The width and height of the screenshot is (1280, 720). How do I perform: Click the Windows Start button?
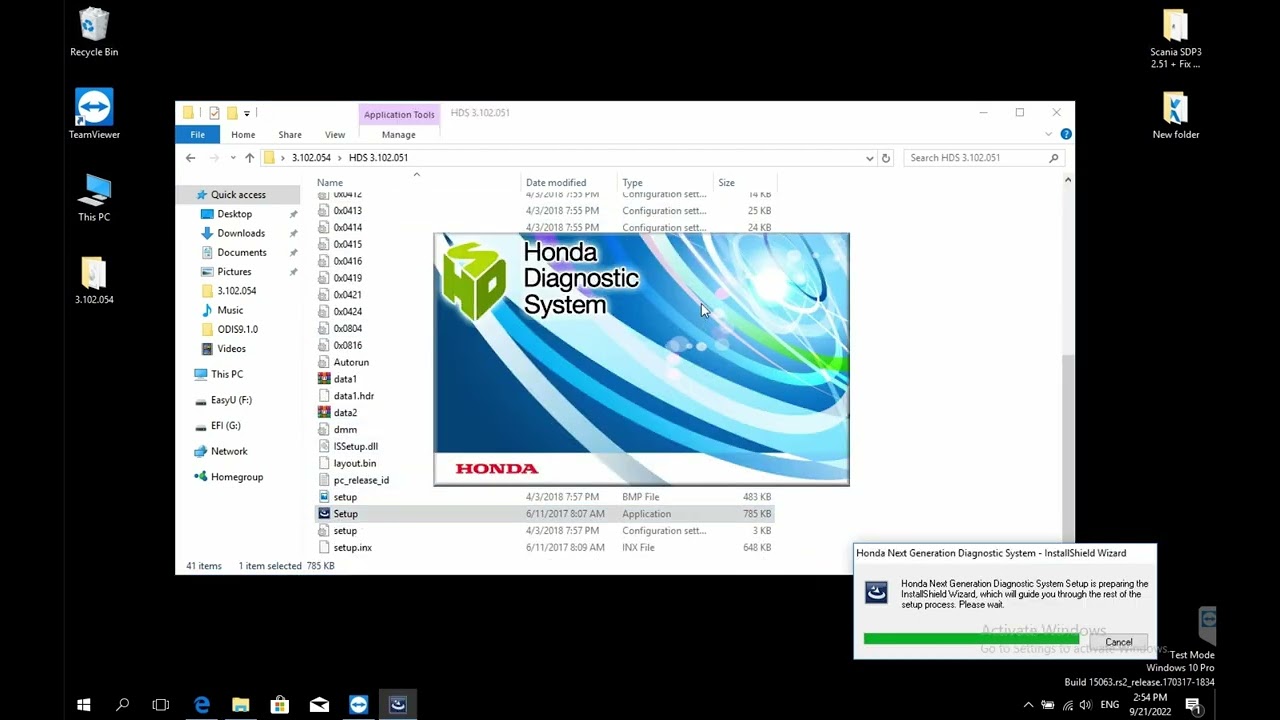(84, 705)
